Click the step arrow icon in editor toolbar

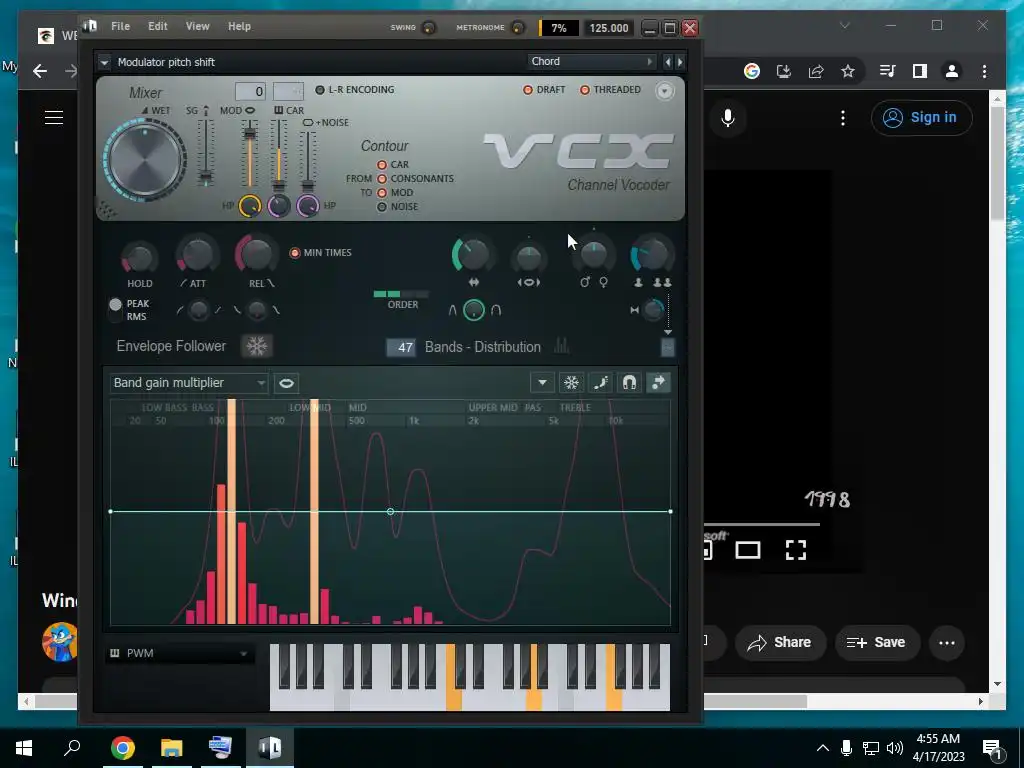pos(658,383)
